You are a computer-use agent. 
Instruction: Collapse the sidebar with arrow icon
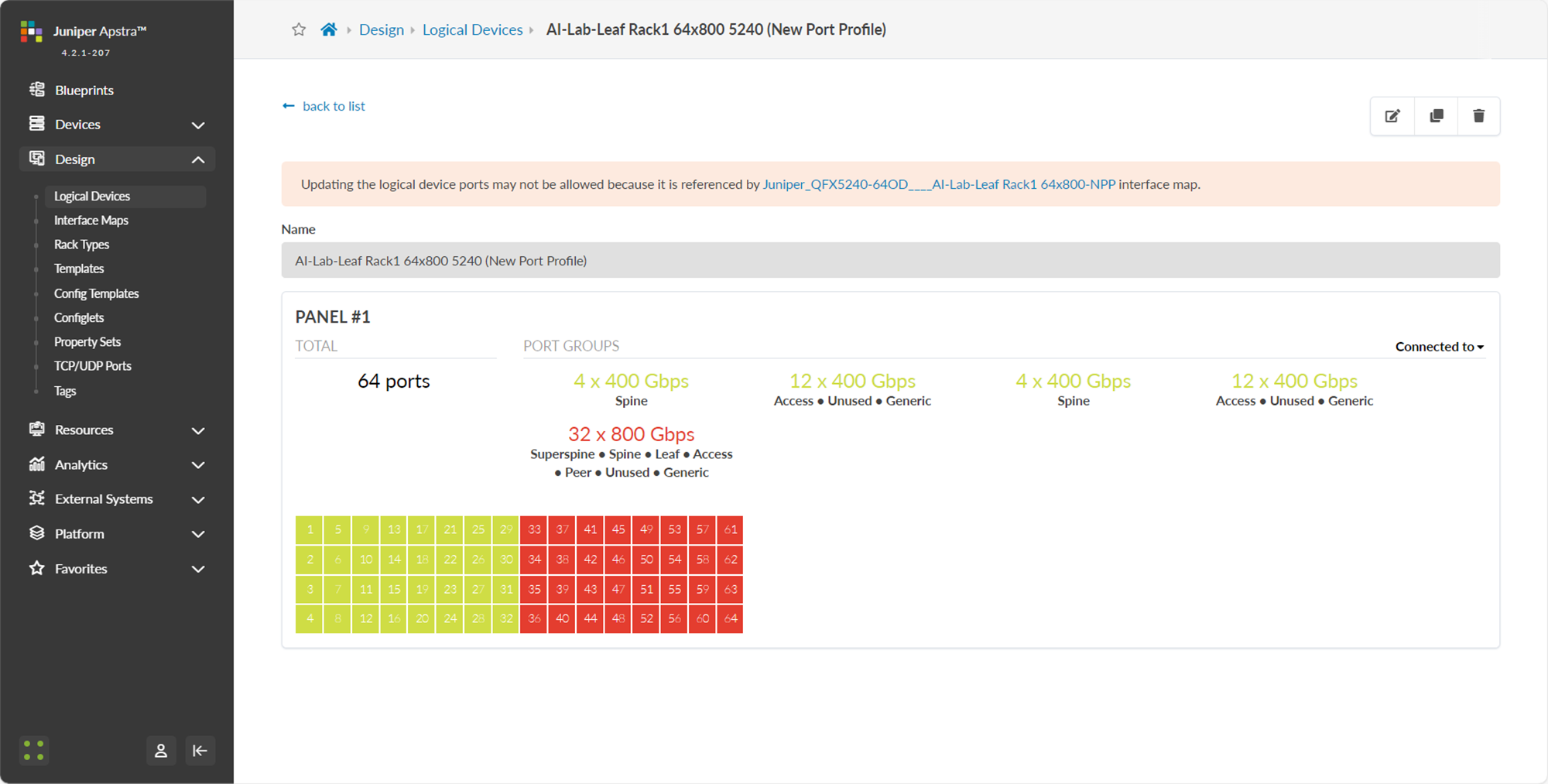200,751
